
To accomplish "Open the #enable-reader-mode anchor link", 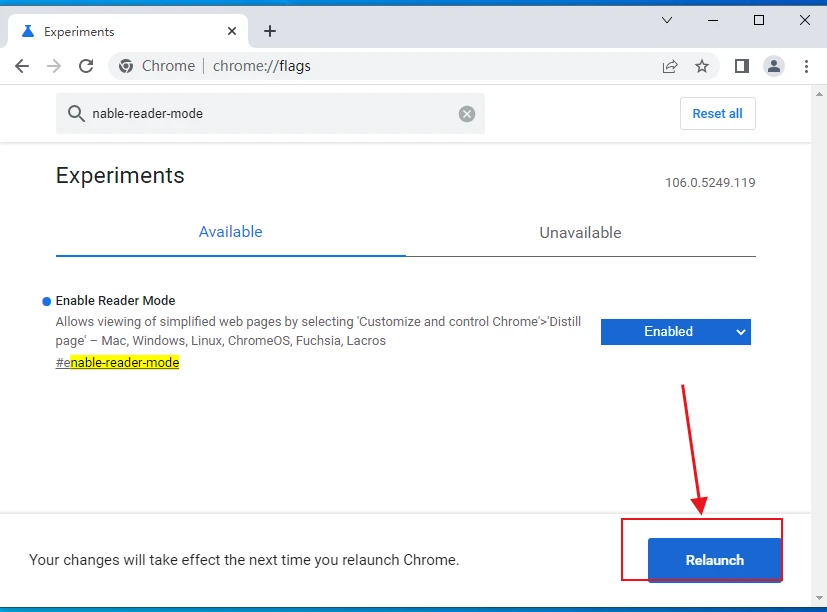I will (x=117, y=362).
